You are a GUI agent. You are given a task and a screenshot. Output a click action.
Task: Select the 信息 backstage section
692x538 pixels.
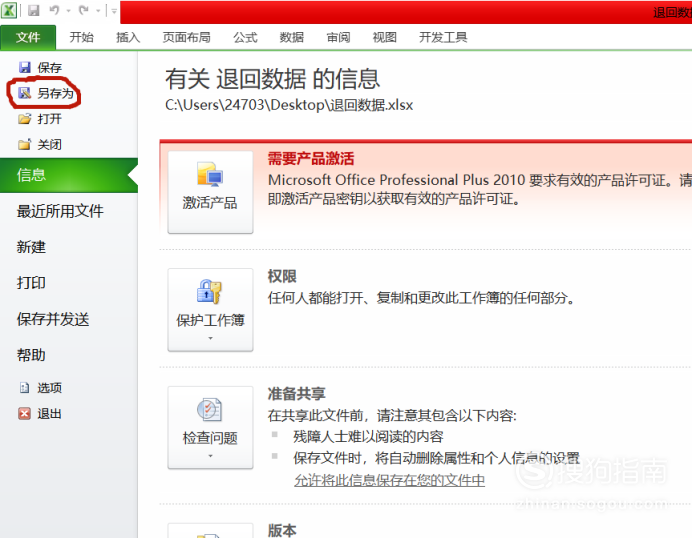tap(69, 175)
